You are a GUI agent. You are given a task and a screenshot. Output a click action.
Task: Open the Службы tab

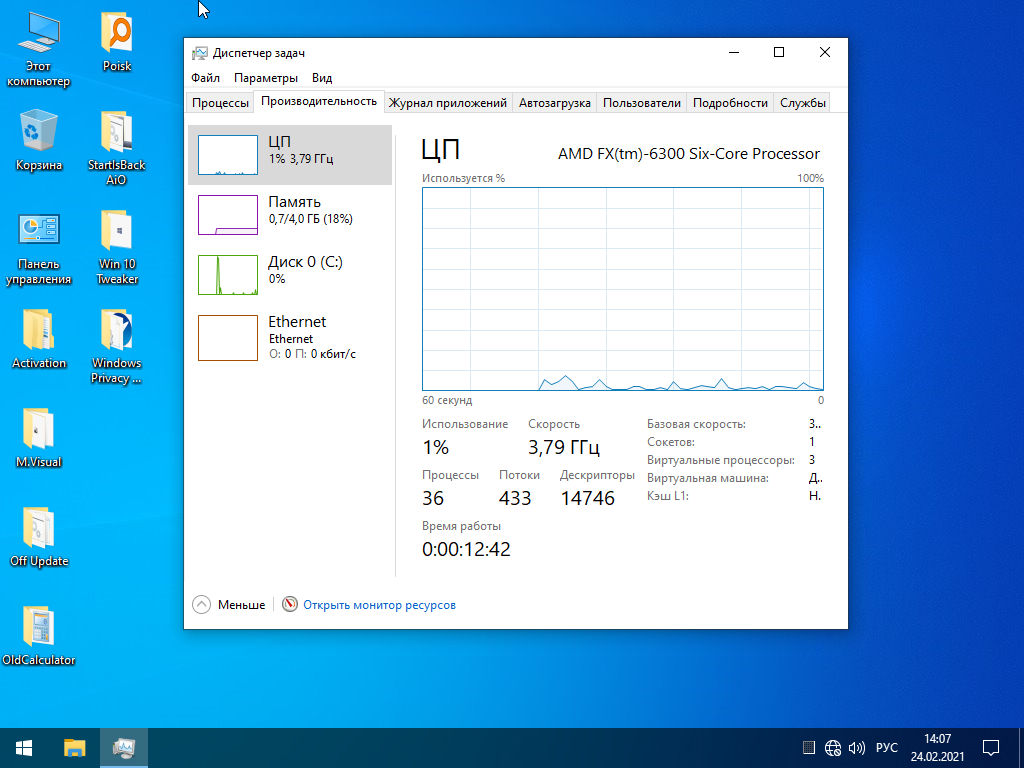803,103
